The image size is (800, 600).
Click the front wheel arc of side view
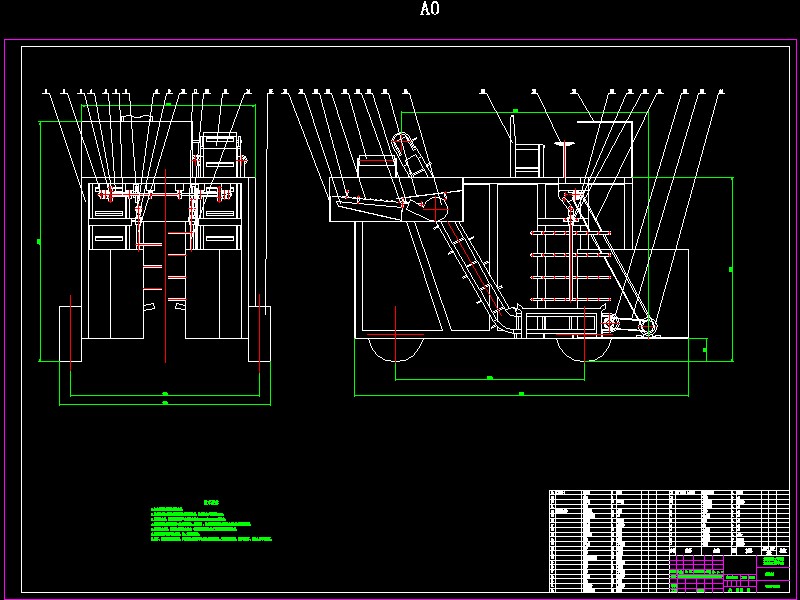584,349
